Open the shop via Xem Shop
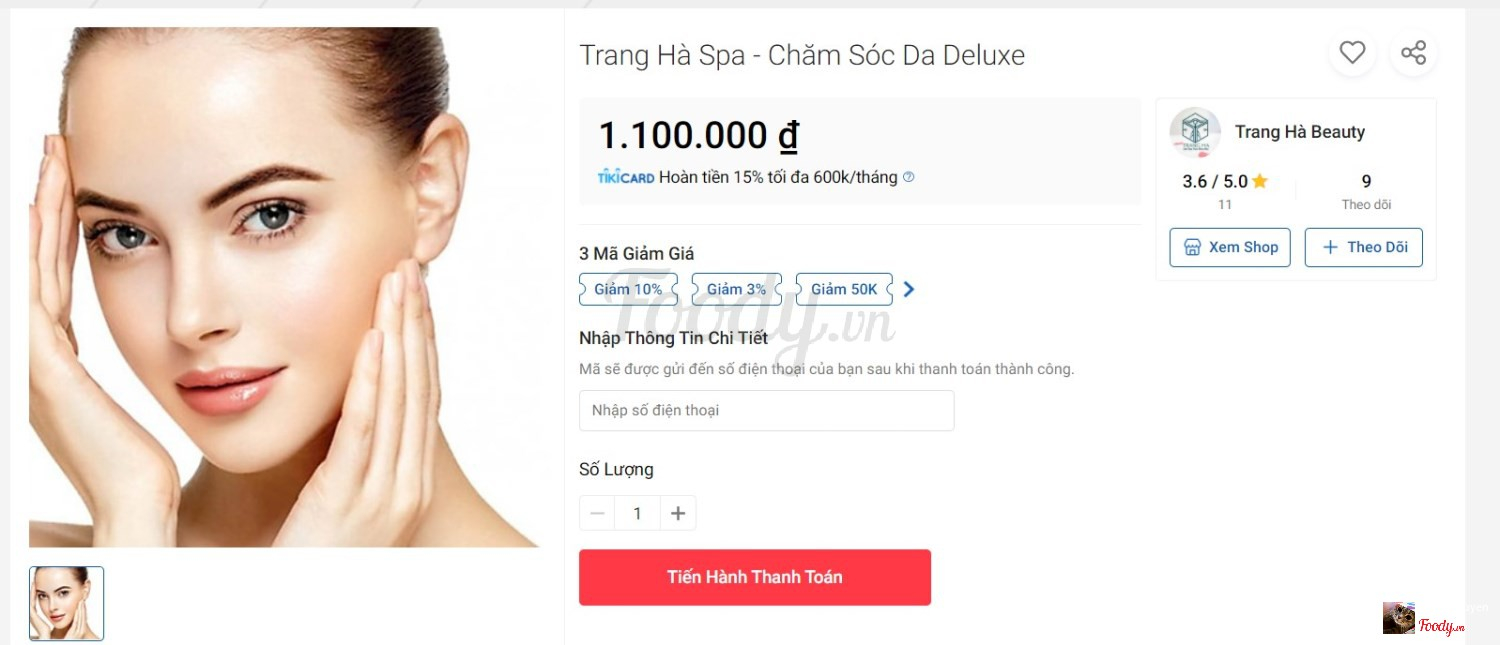Viewport: 1500px width, 645px height. click(1230, 247)
